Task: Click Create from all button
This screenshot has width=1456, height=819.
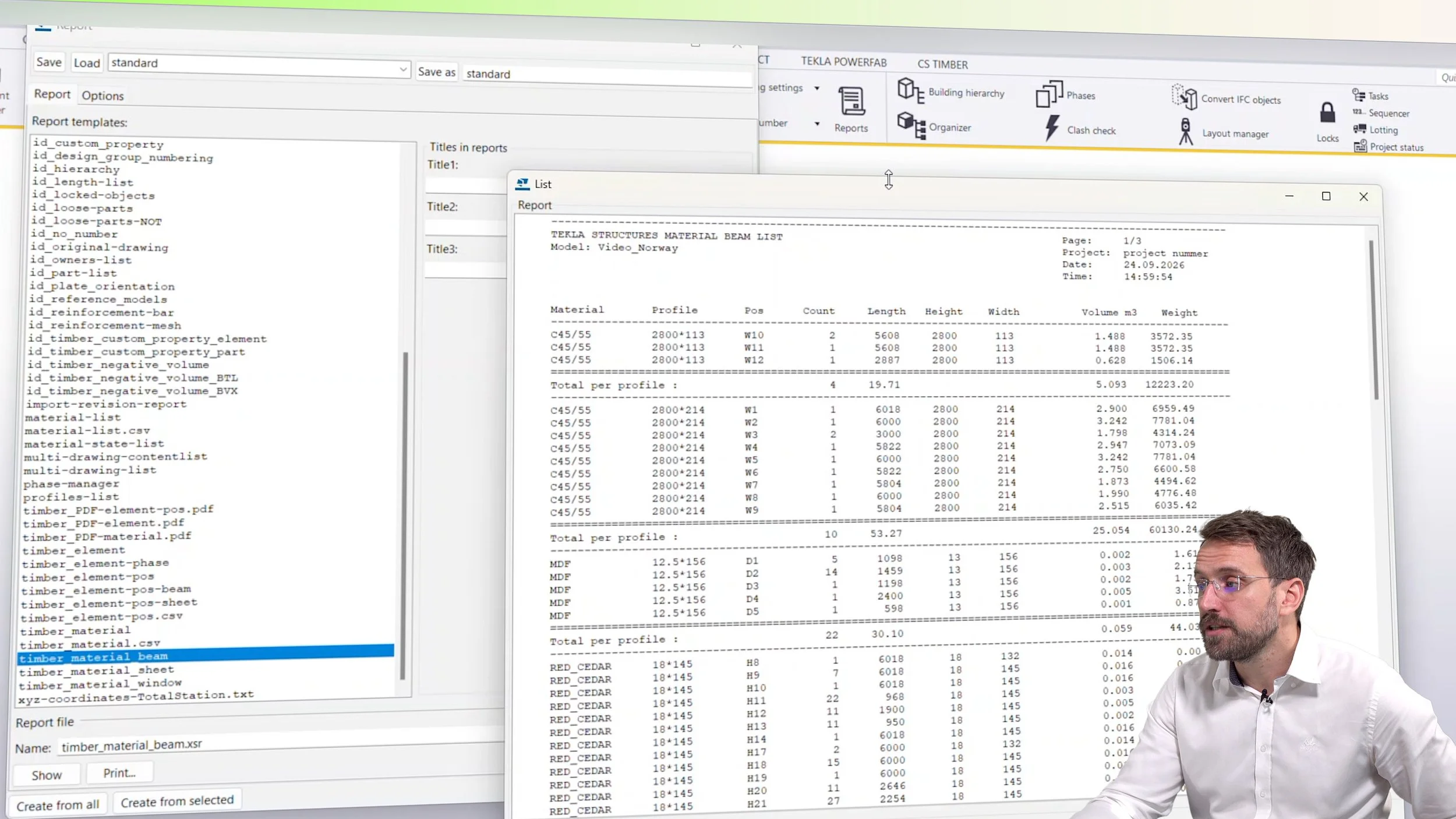Action: point(58,805)
